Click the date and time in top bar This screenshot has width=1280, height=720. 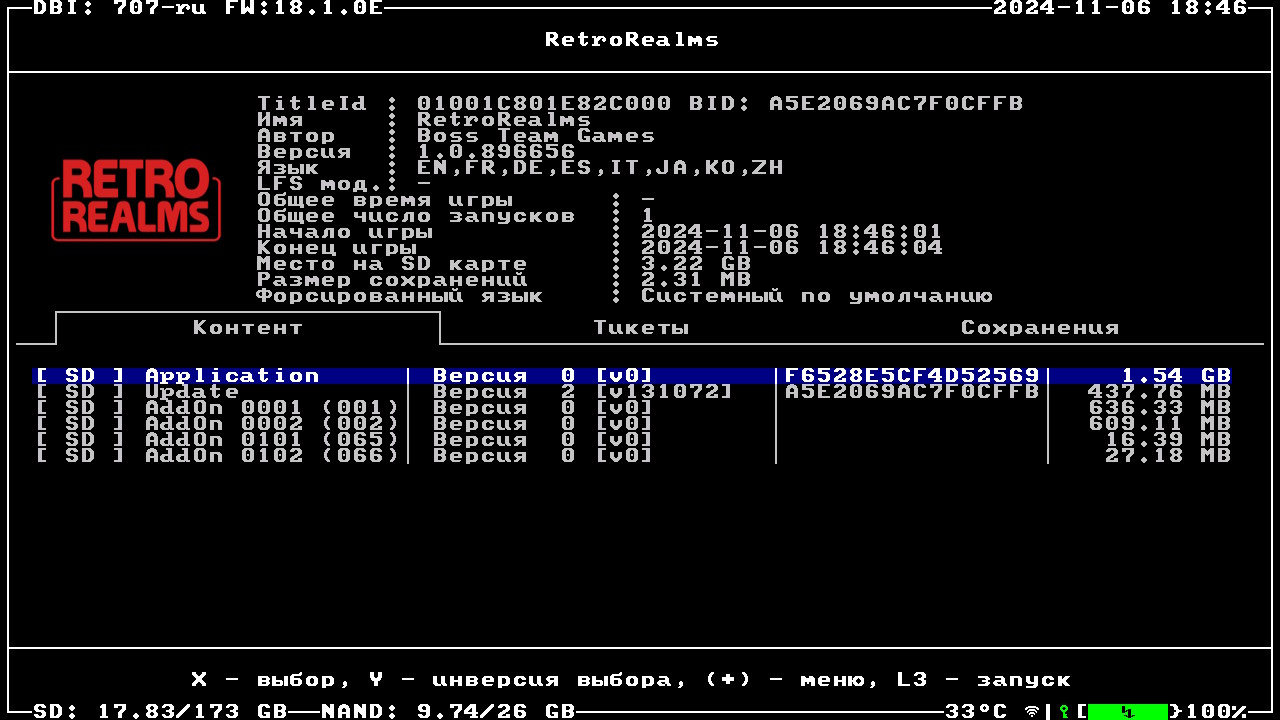pyautogui.click(x=1120, y=8)
